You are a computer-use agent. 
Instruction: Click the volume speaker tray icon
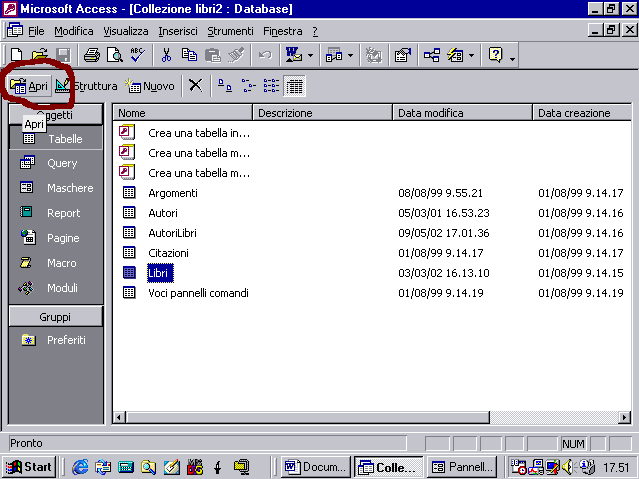567,467
